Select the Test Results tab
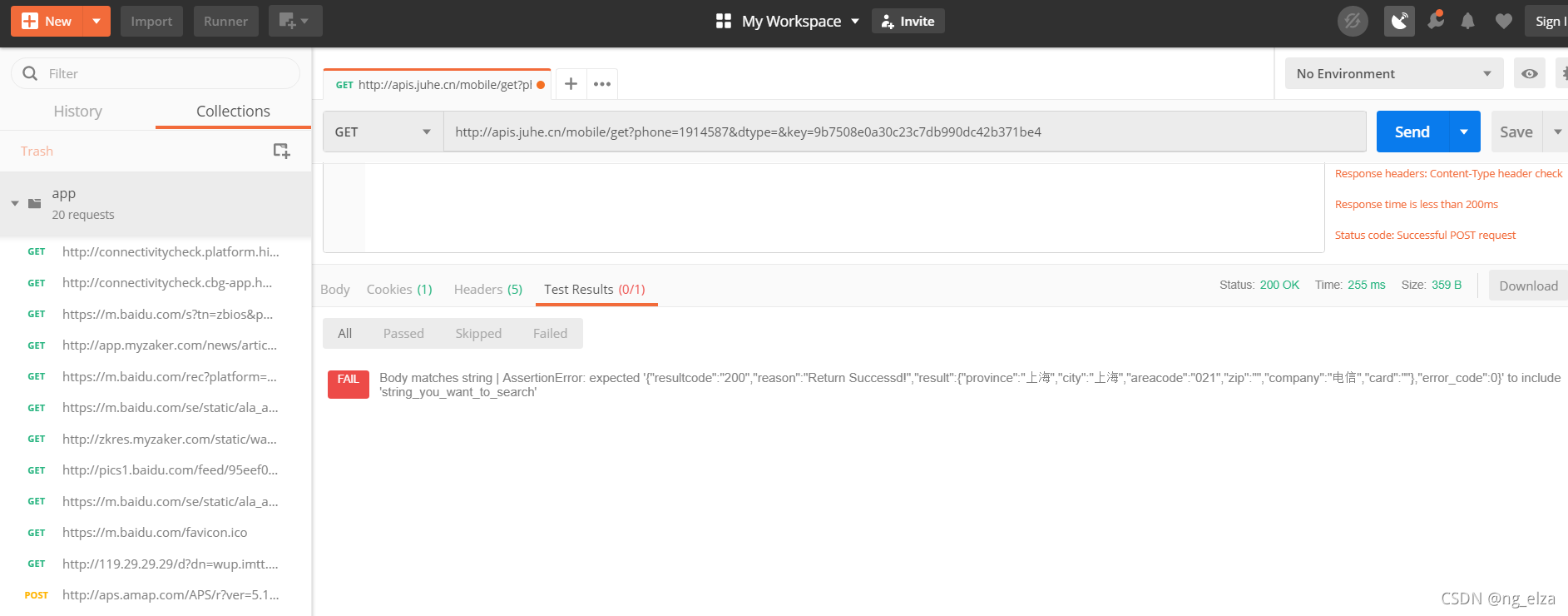Image resolution: width=1568 pixels, height=616 pixels. point(595,289)
